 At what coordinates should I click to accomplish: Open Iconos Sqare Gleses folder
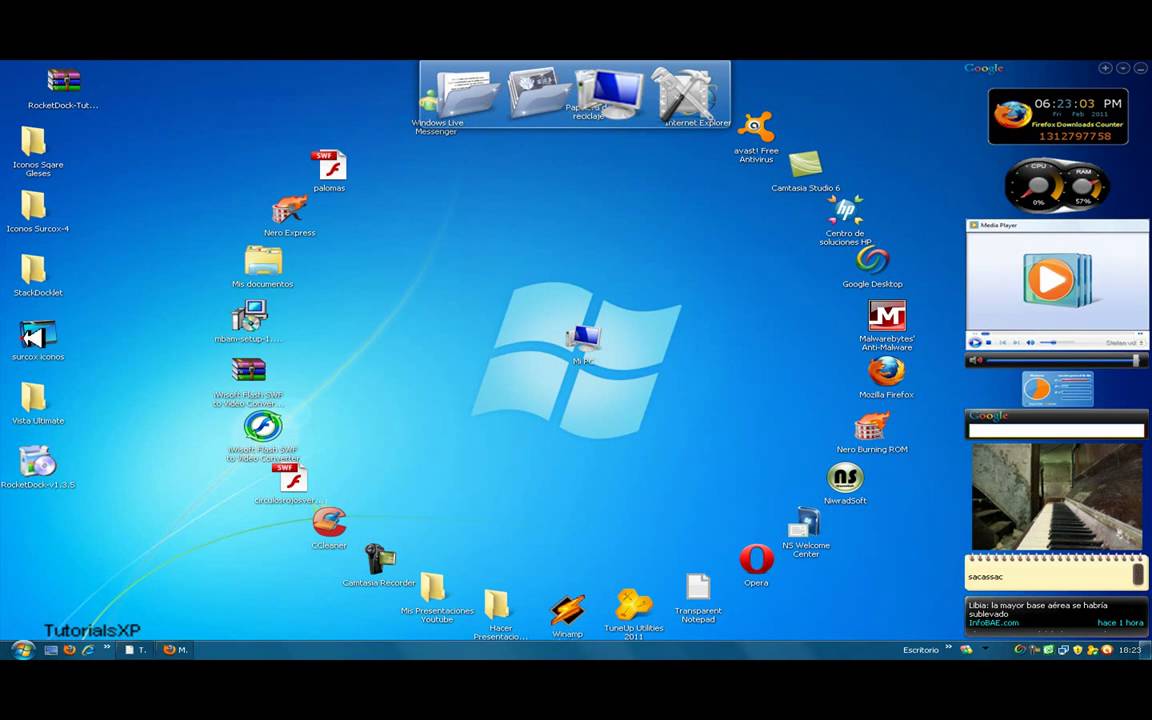pos(33,141)
